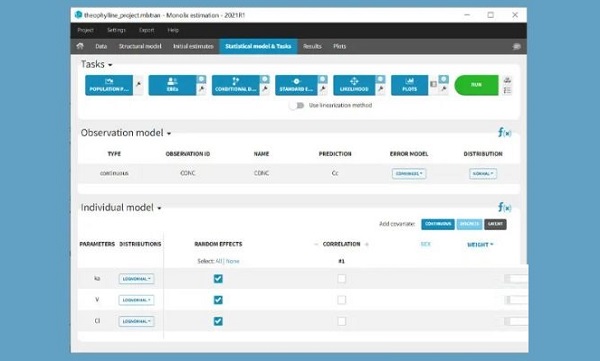Add a LATENT covariate
Image resolution: width=600 pixels, height=361 pixels.
496,224
